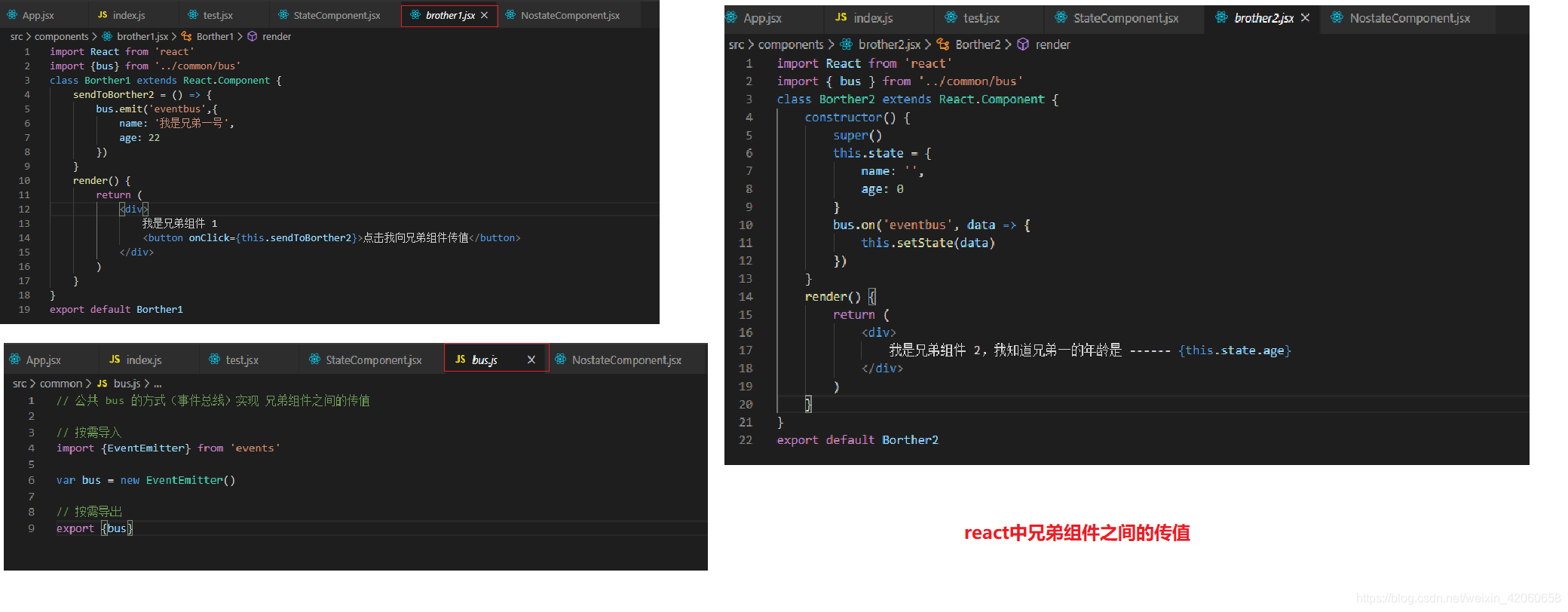This screenshot has height=612, width=1568.
Task: Click line number 9 in bus.js editor
Action: pos(31,528)
